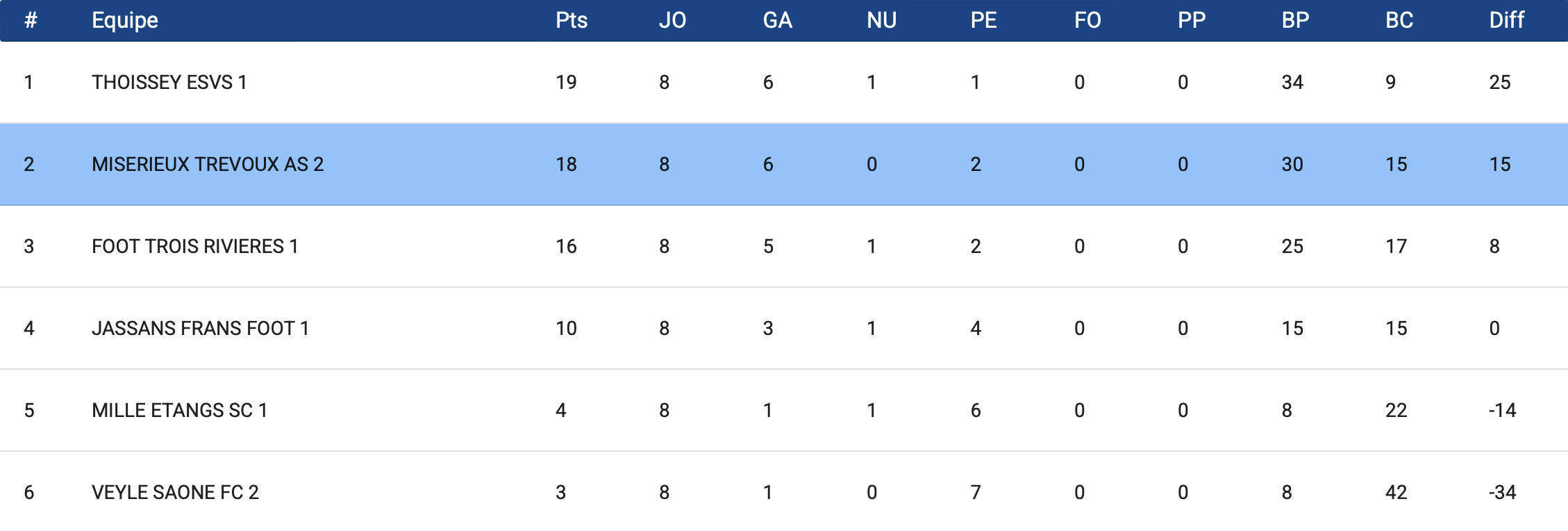Viewport: 1568px width, 531px height.
Task: Open team MISERIEUX TREVOUX AS 2
Action: [208, 164]
